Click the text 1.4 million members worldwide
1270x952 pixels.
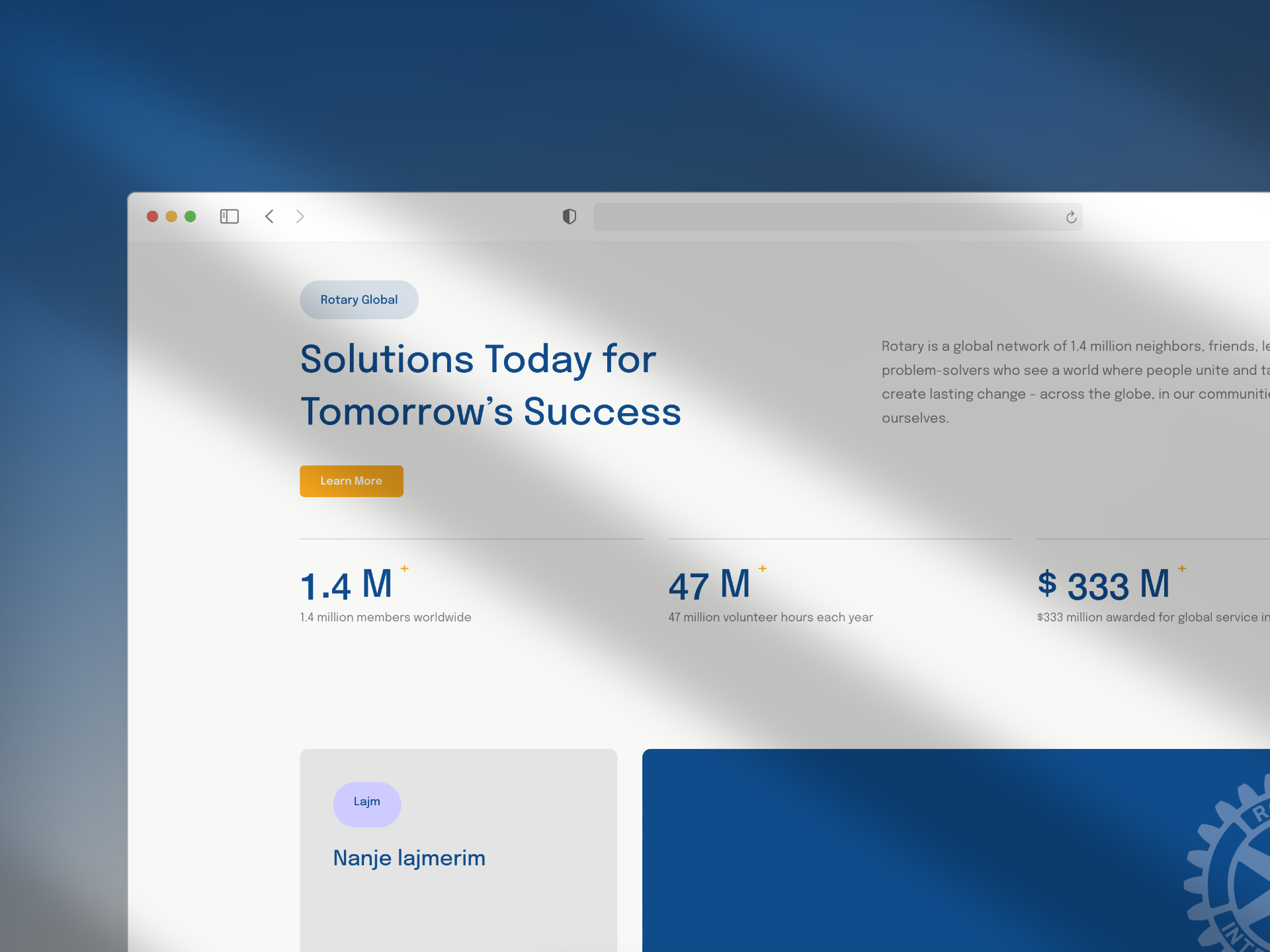click(x=386, y=617)
